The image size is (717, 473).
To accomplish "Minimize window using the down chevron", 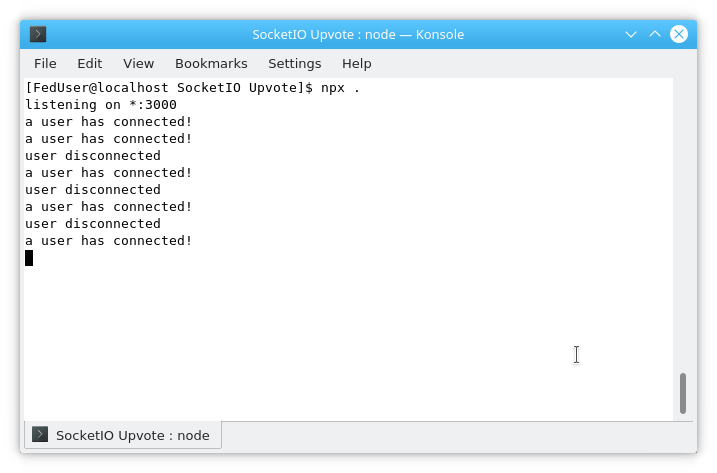I will 631,34.
